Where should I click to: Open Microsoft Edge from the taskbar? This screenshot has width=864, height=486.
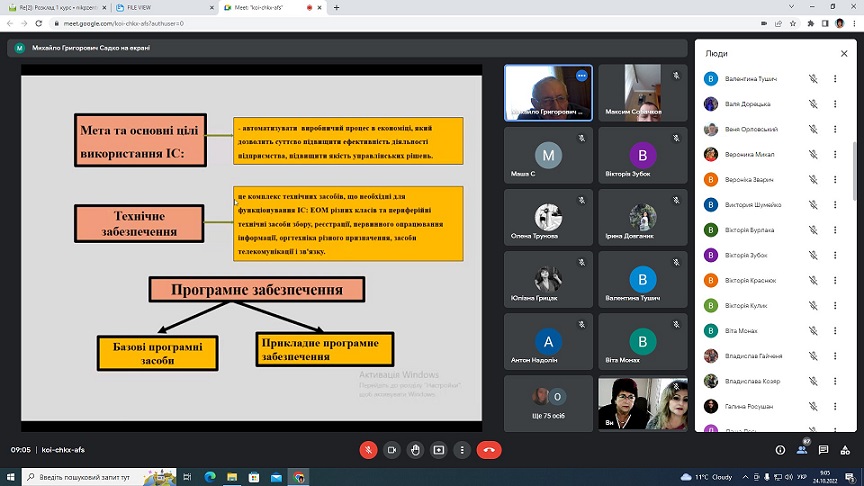[x=210, y=477]
